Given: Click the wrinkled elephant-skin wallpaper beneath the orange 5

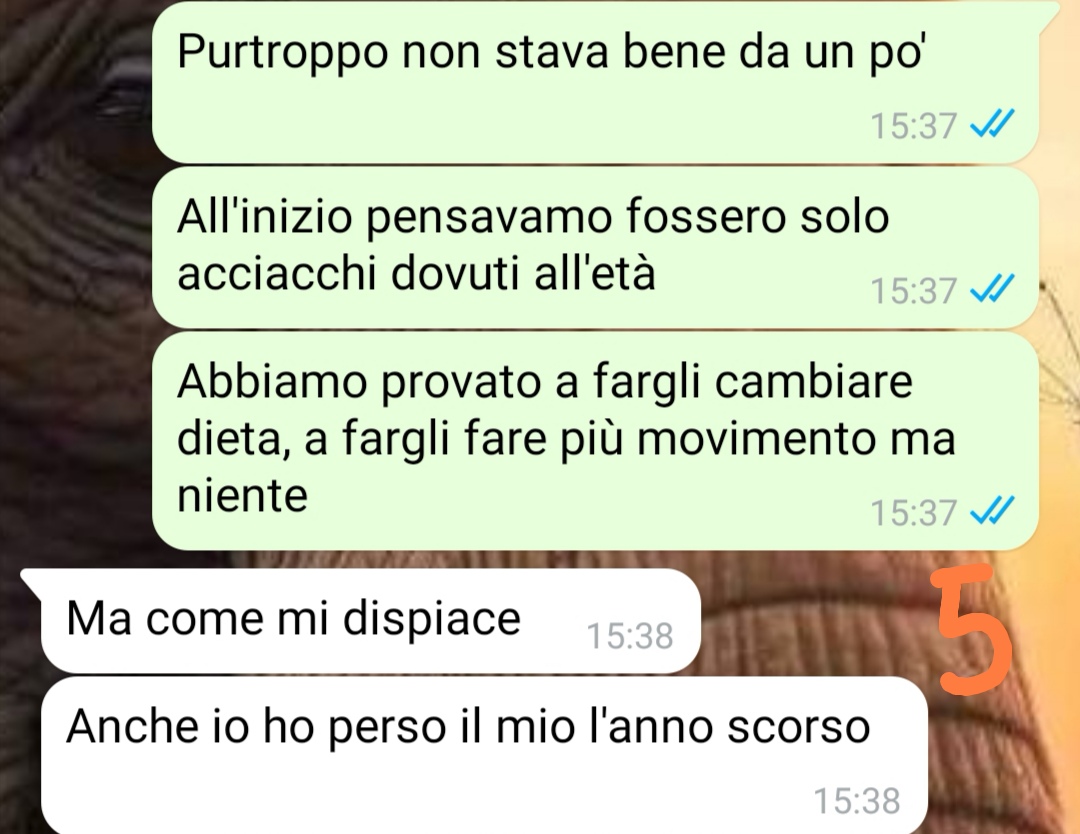Looking at the screenshot, I should click(x=992, y=758).
